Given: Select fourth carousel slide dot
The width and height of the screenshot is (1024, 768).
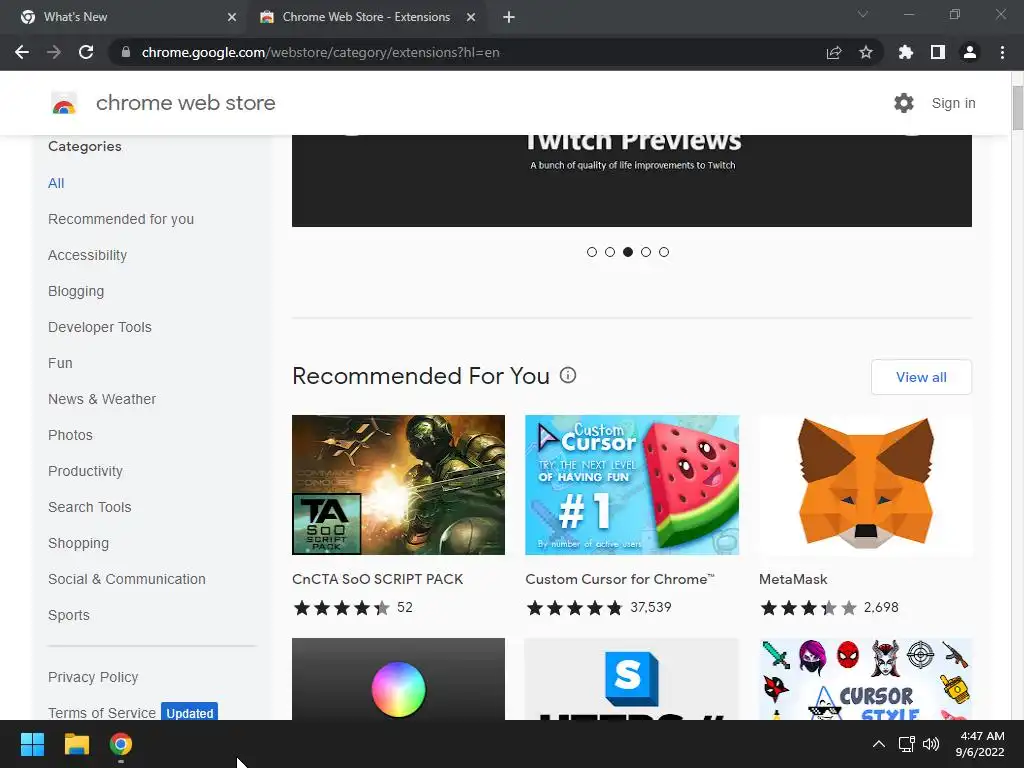Looking at the screenshot, I should coord(646,252).
